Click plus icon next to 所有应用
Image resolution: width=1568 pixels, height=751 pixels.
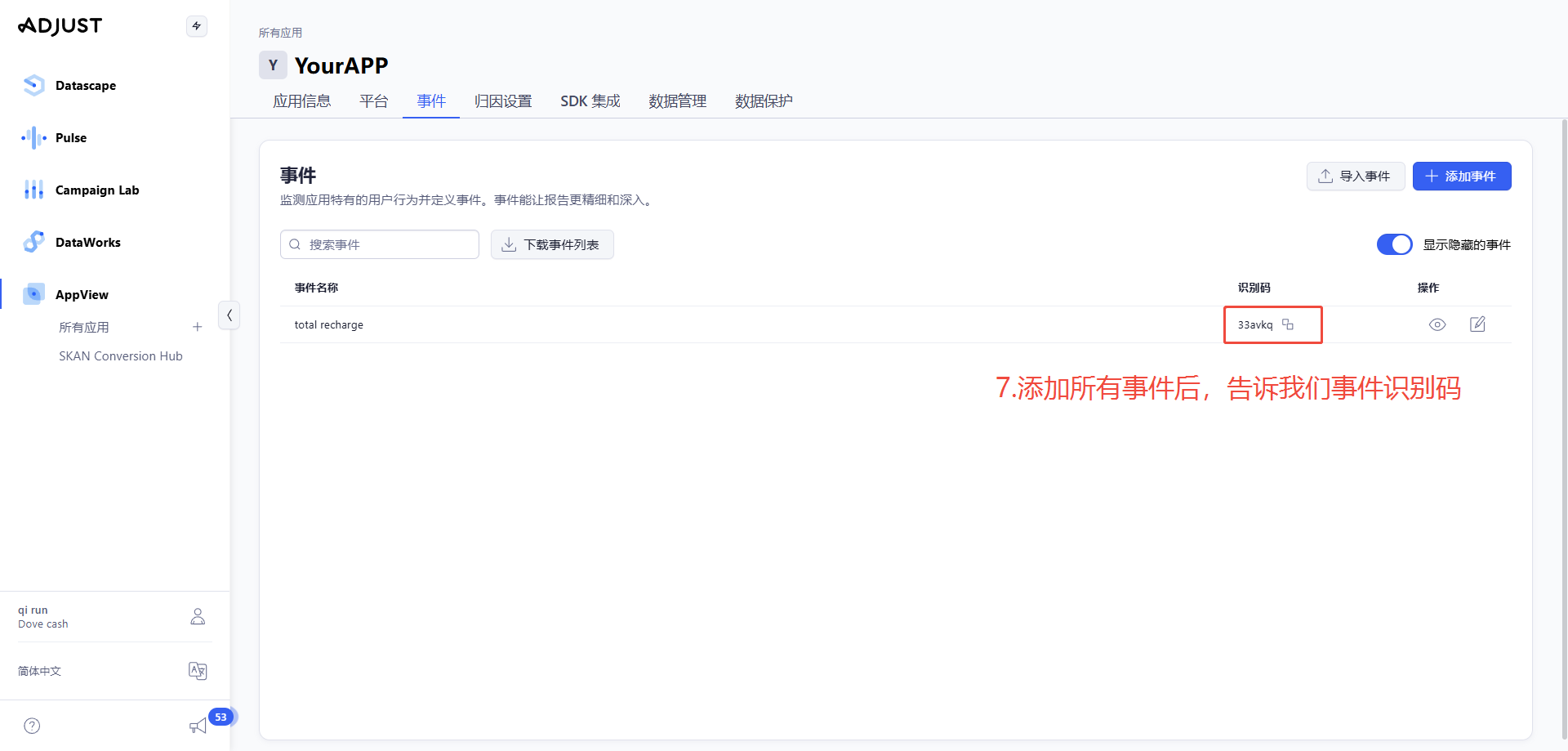(x=197, y=327)
